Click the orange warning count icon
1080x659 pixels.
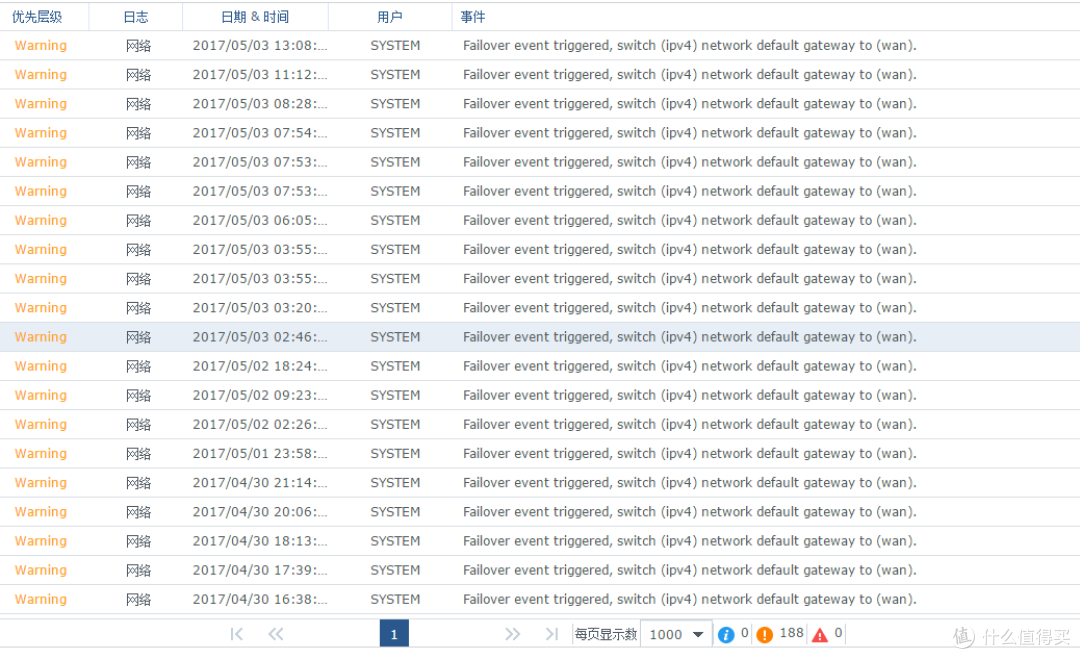[x=765, y=634]
